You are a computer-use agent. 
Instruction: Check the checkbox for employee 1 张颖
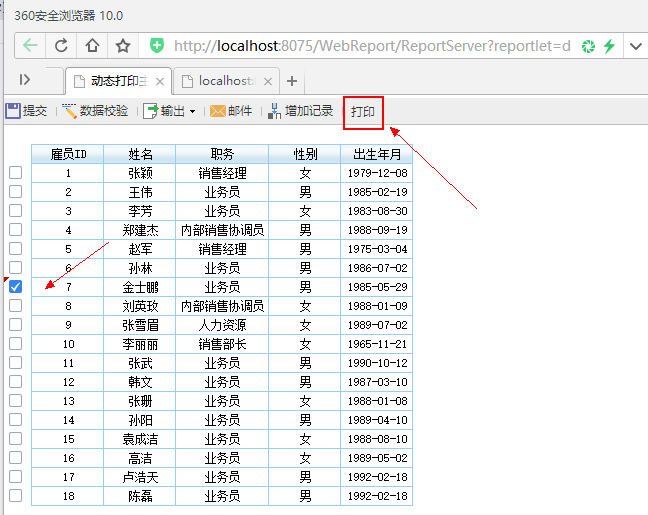tap(15, 173)
